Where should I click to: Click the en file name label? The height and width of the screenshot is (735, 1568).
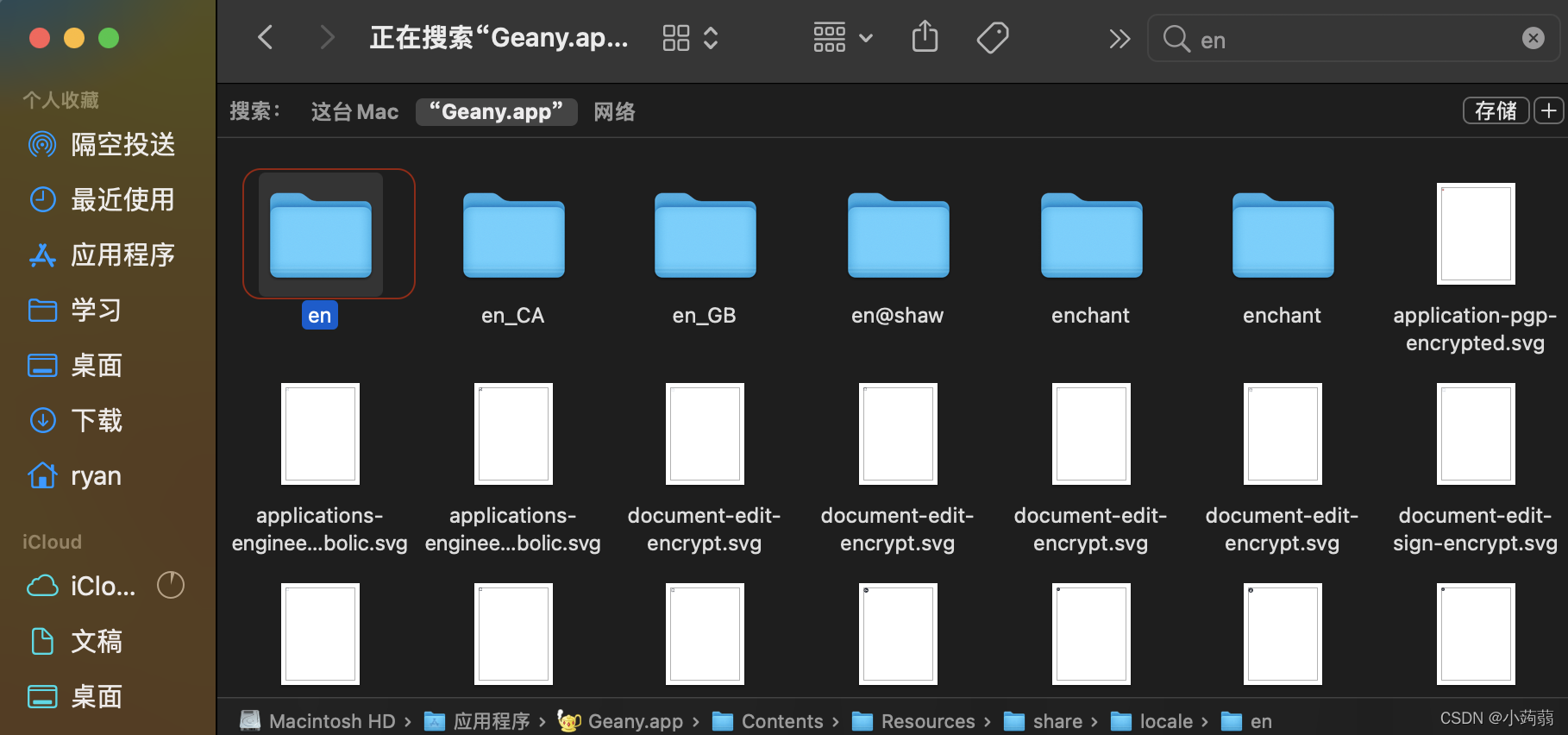320,316
